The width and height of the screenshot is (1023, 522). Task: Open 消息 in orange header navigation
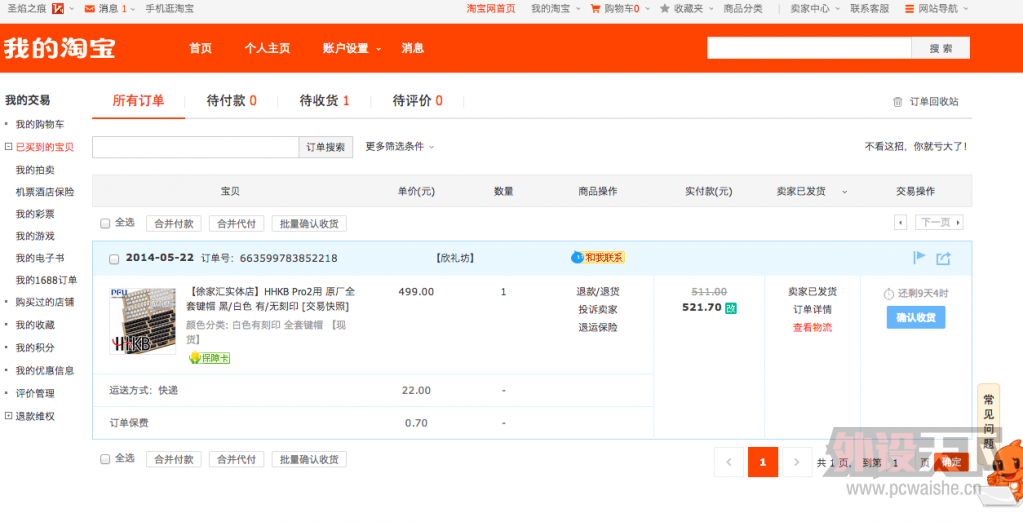pos(412,48)
